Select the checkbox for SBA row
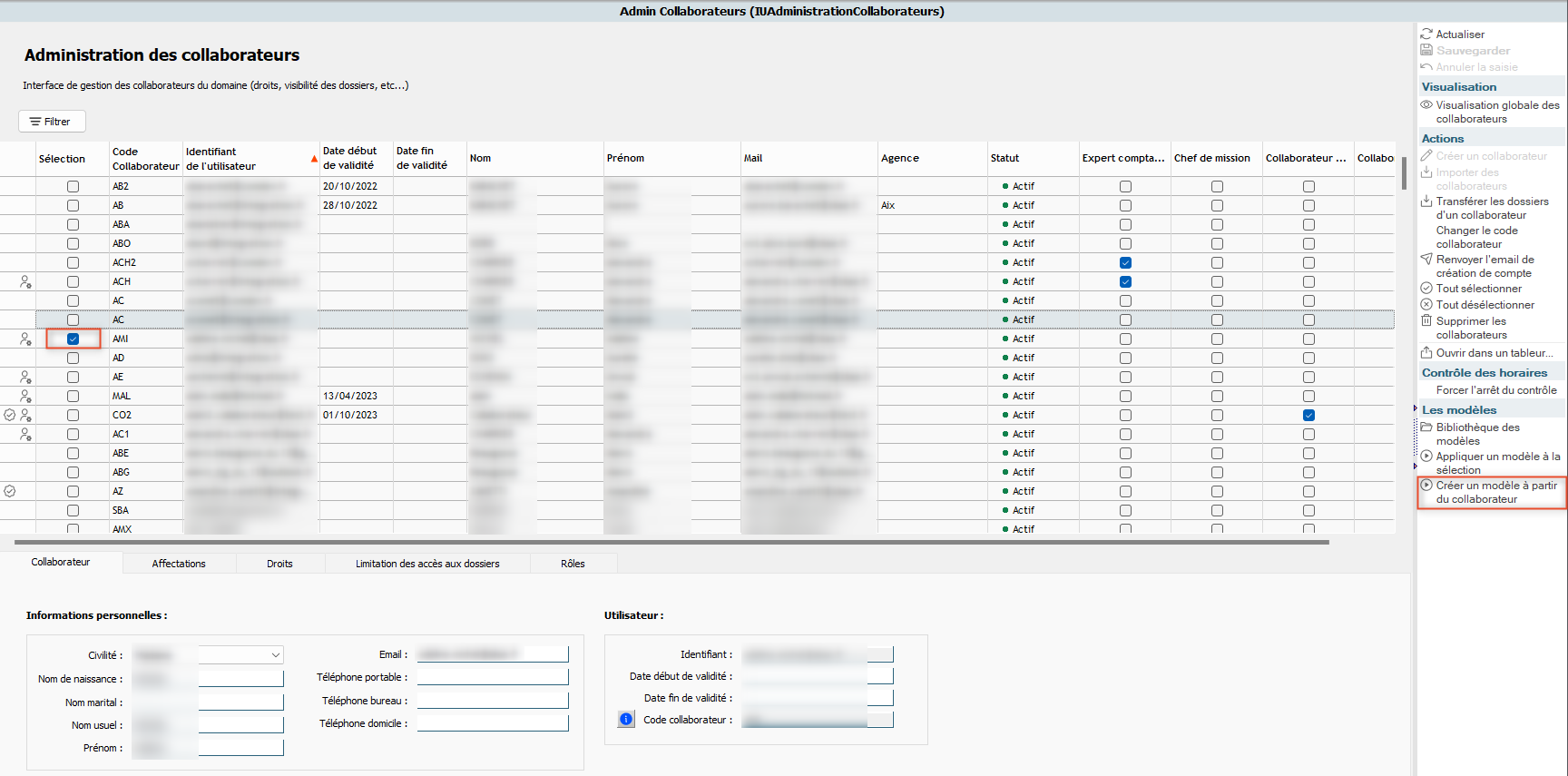 [73, 510]
